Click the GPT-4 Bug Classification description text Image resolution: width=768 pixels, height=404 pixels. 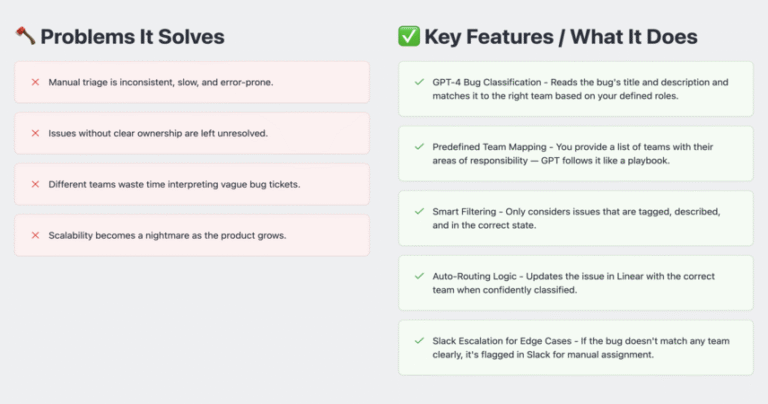pyautogui.click(x=580, y=89)
